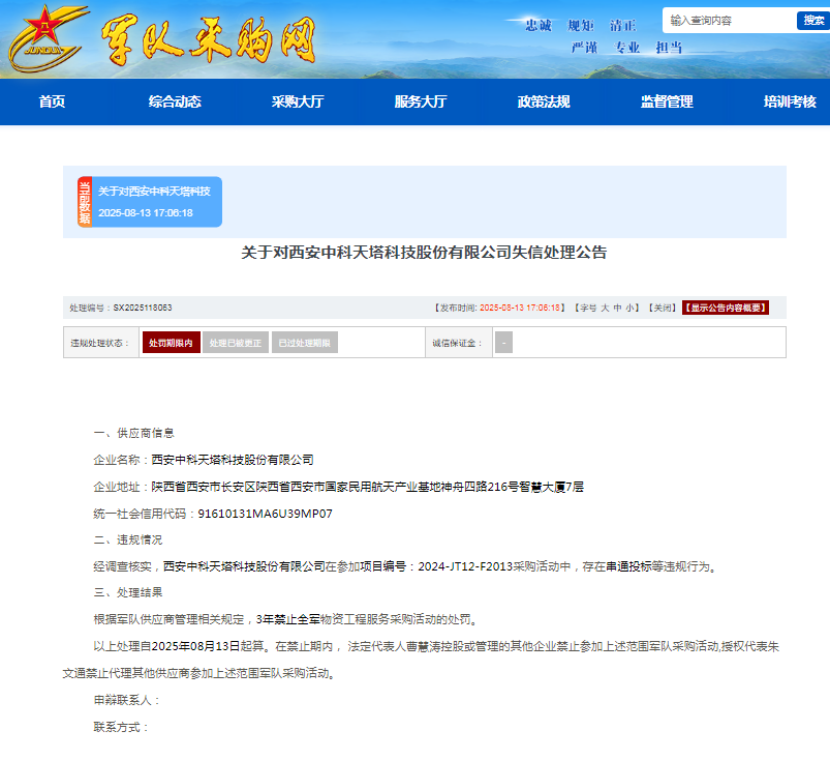Click the date 2025-08-13 17:06:18 in the blue tab
The height and width of the screenshot is (760, 830).
click(x=146, y=213)
